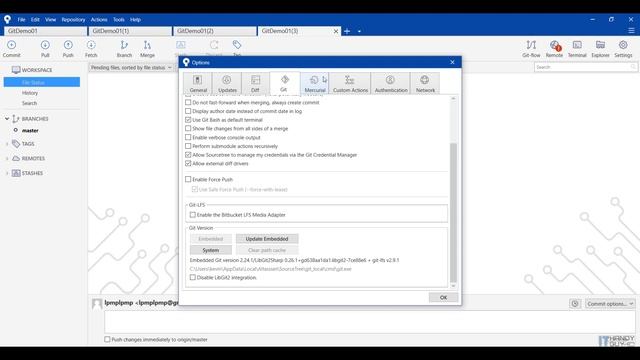Enable the Bitbucket LFS Media Adapter
Screen dimensions: 640x360
click(x=193, y=215)
